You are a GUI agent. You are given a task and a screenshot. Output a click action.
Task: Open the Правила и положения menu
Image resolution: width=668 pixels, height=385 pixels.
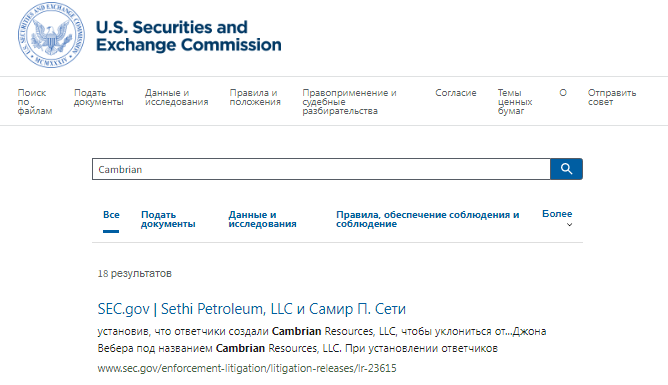[x=255, y=98]
